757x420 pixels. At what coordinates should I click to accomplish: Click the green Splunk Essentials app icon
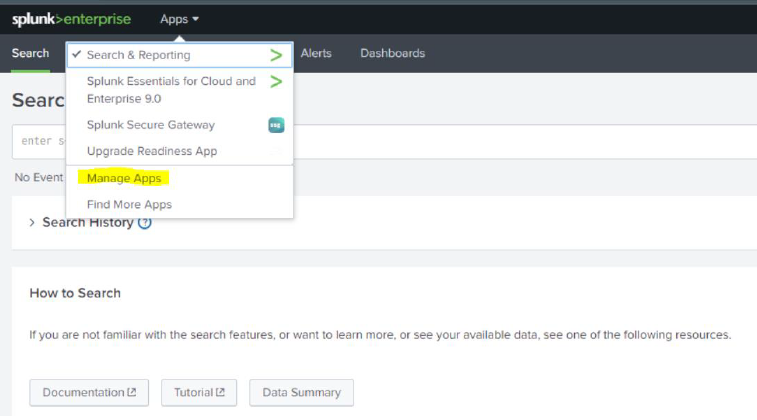(x=276, y=81)
